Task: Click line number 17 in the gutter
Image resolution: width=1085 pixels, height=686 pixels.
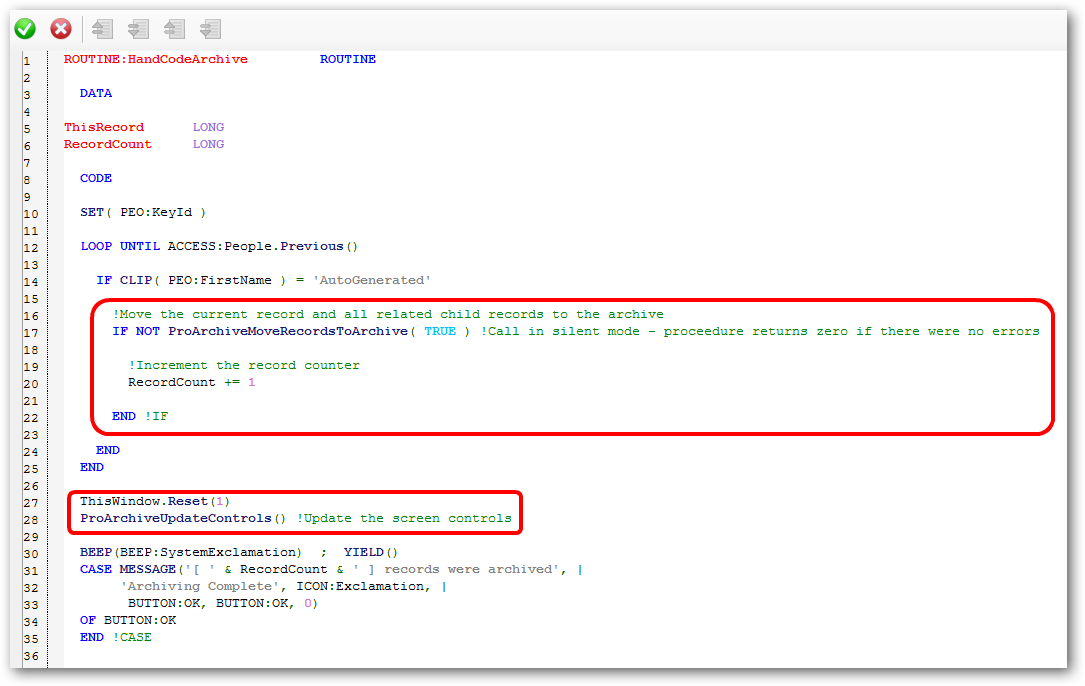Action: tap(30, 332)
